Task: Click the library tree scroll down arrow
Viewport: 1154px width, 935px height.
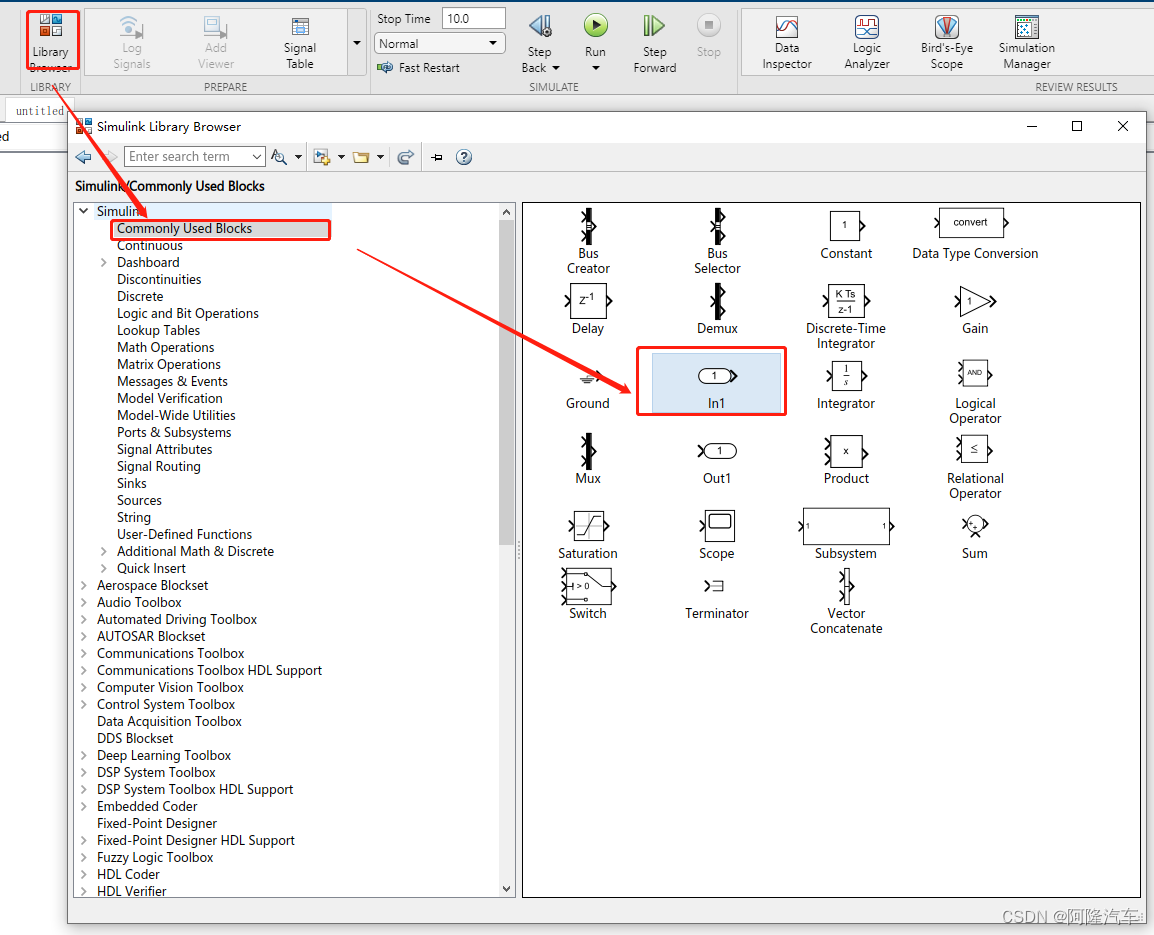Action: (x=506, y=889)
